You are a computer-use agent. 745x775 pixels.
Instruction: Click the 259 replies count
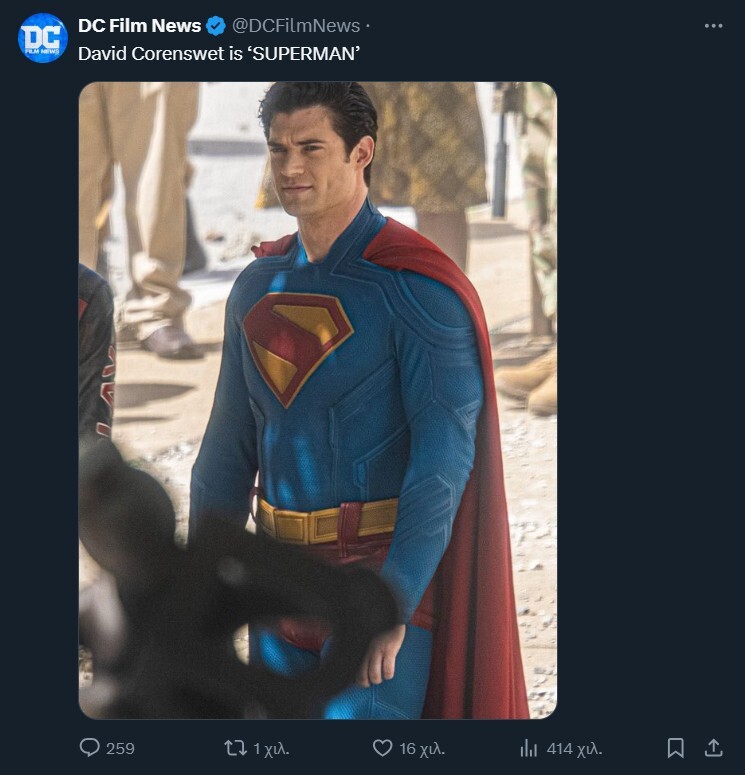(x=120, y=748)
